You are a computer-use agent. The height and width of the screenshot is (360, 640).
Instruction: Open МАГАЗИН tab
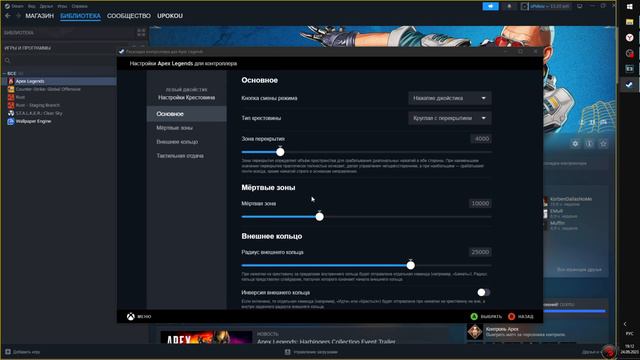click(40, 16)
